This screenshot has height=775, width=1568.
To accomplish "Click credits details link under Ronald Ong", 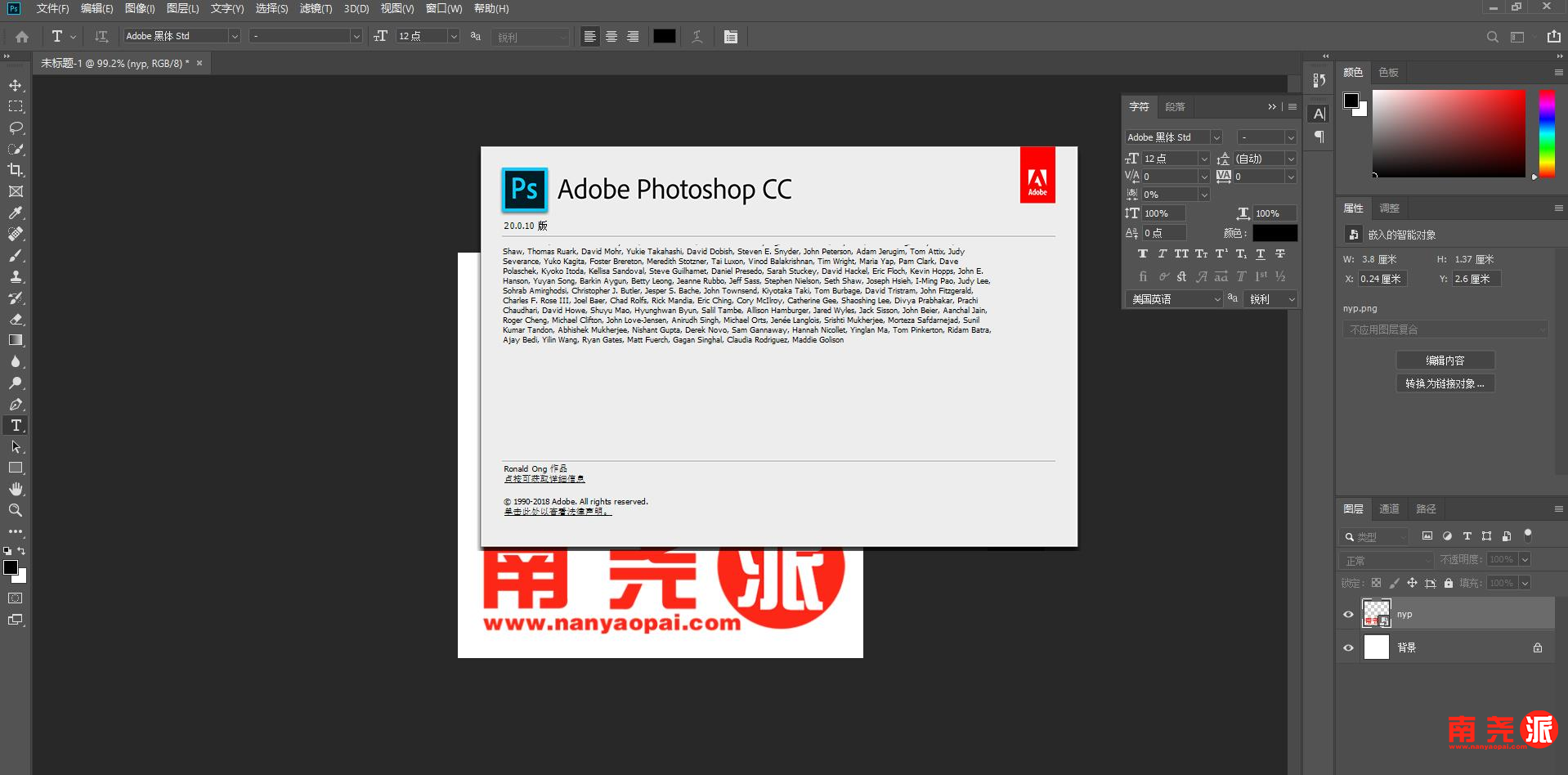I will pyautogui.click(x=544, y=479).
